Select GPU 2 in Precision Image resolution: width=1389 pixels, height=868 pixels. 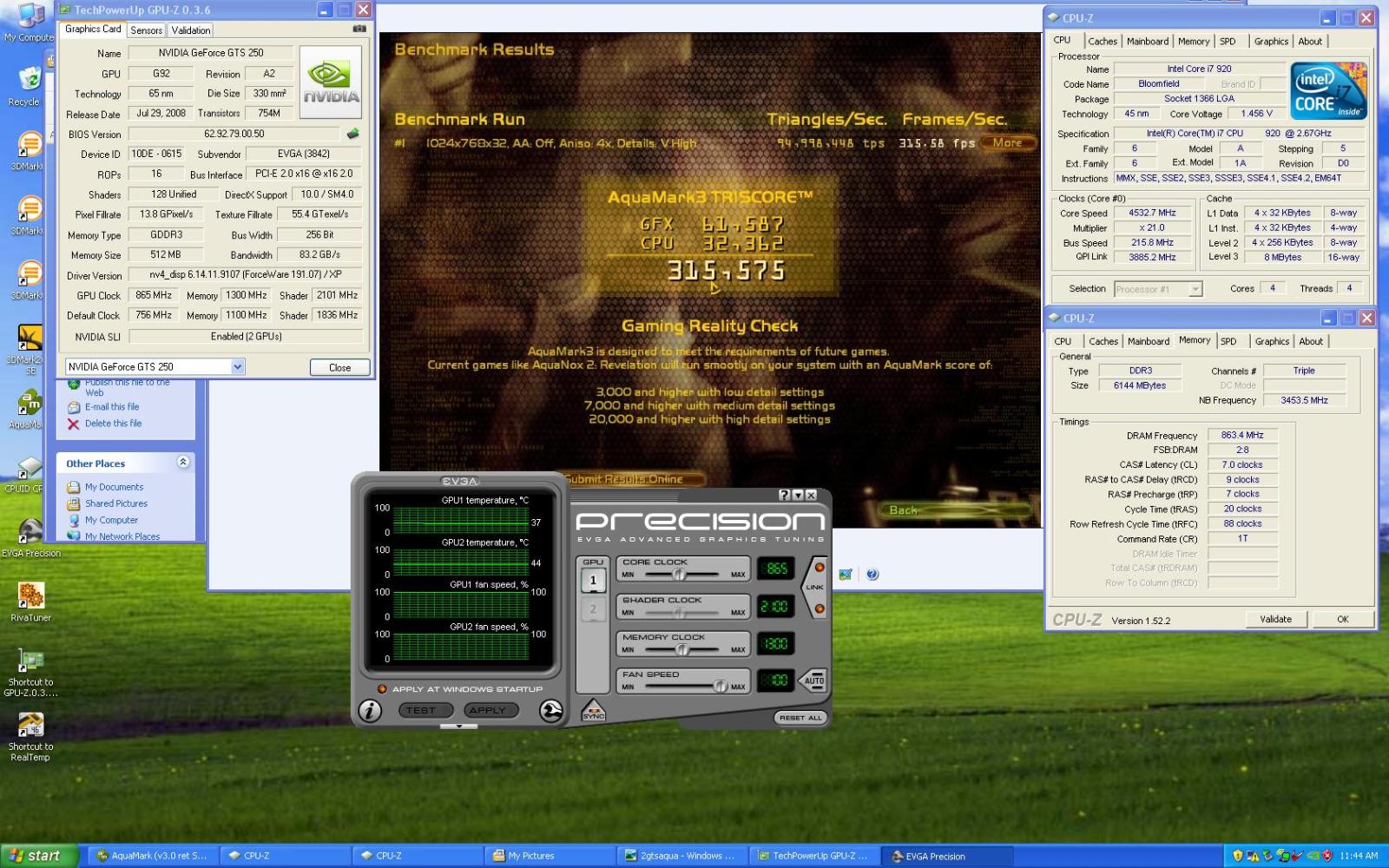593,609
